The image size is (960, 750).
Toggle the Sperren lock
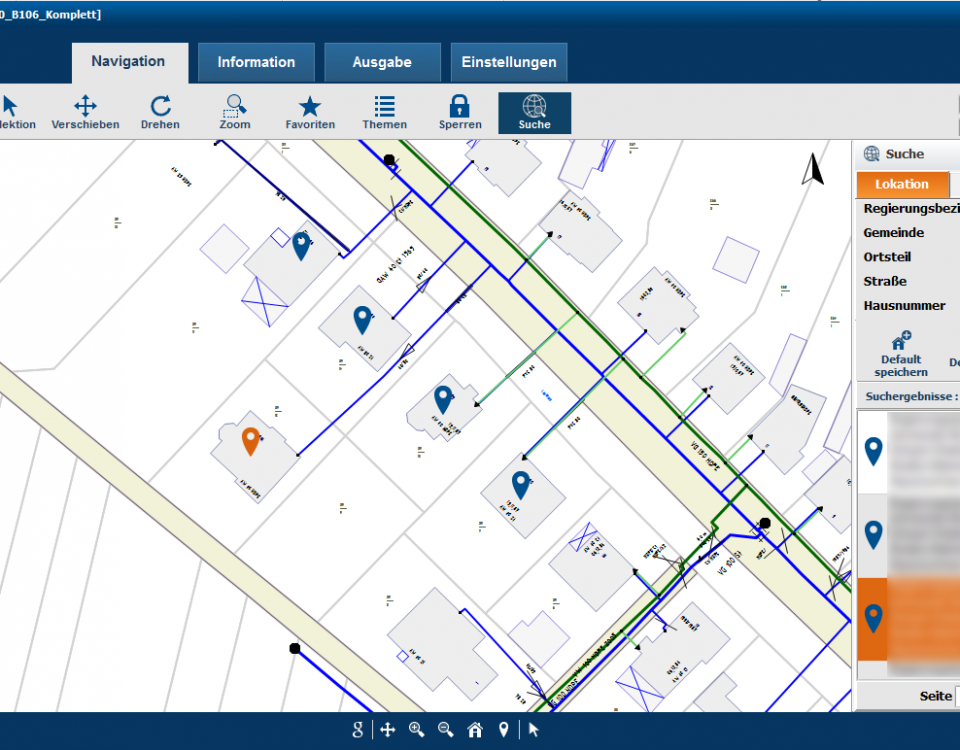[x=460, y=112]
